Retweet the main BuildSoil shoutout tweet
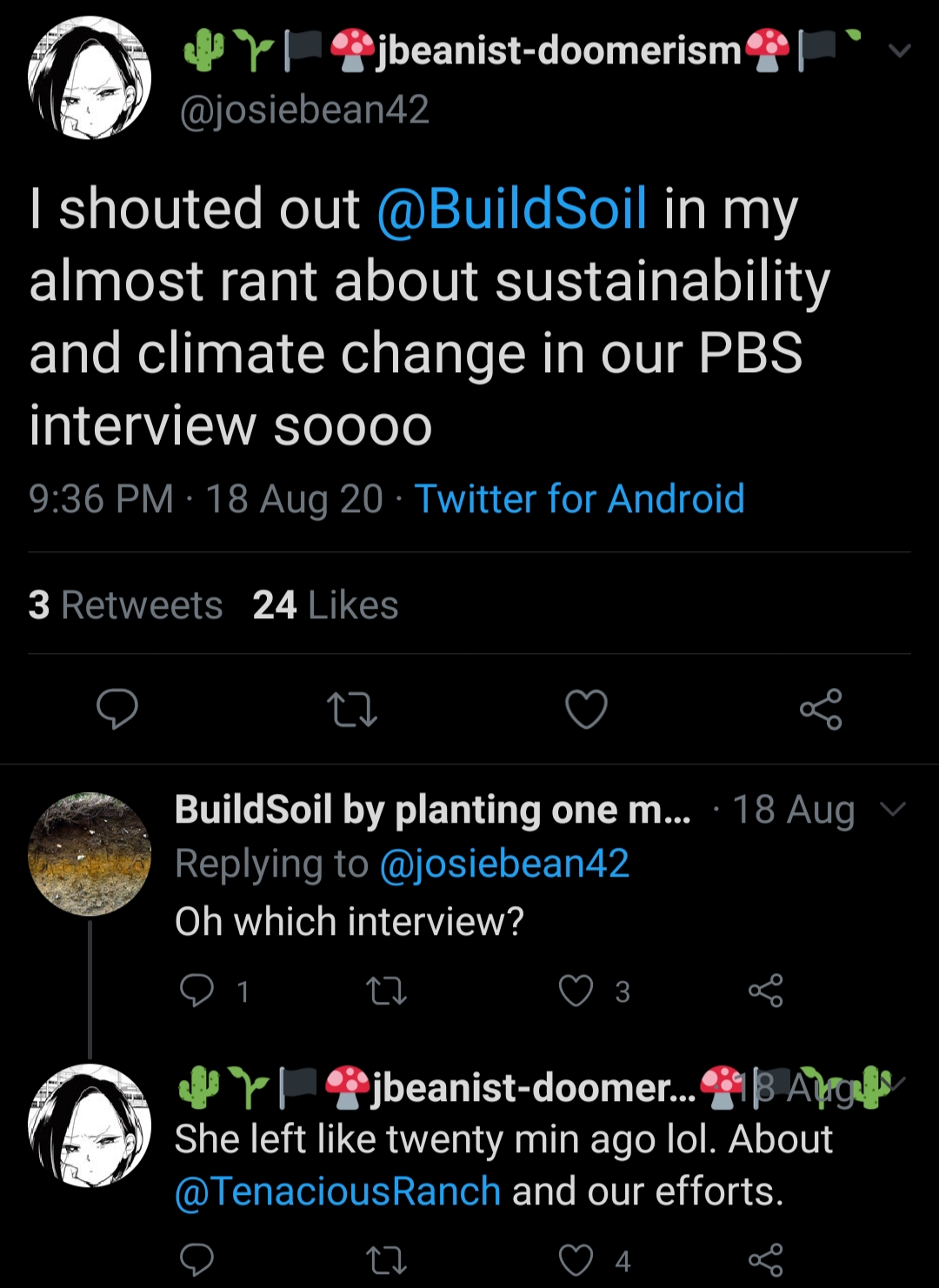This screenshot has height=1288, width=939. (x=351, y=710)
